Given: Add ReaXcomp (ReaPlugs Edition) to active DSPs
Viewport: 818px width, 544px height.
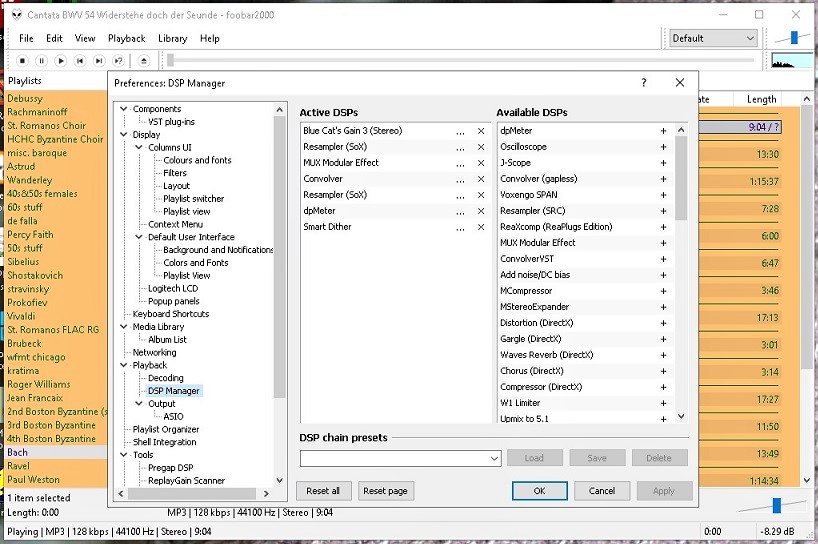Looking at the screenshot, I should (664, 227).
